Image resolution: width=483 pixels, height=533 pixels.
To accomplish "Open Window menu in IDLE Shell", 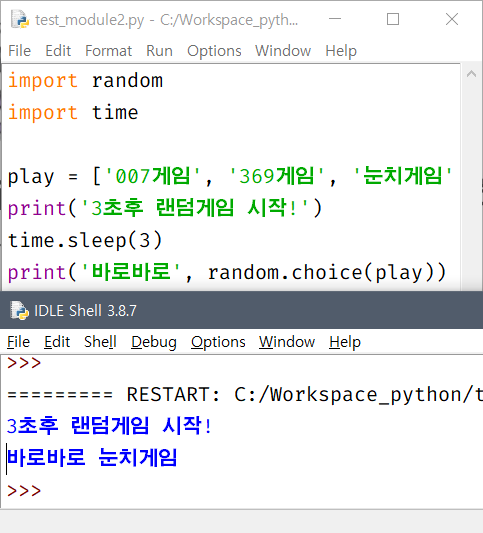I will tap(287, 342).
